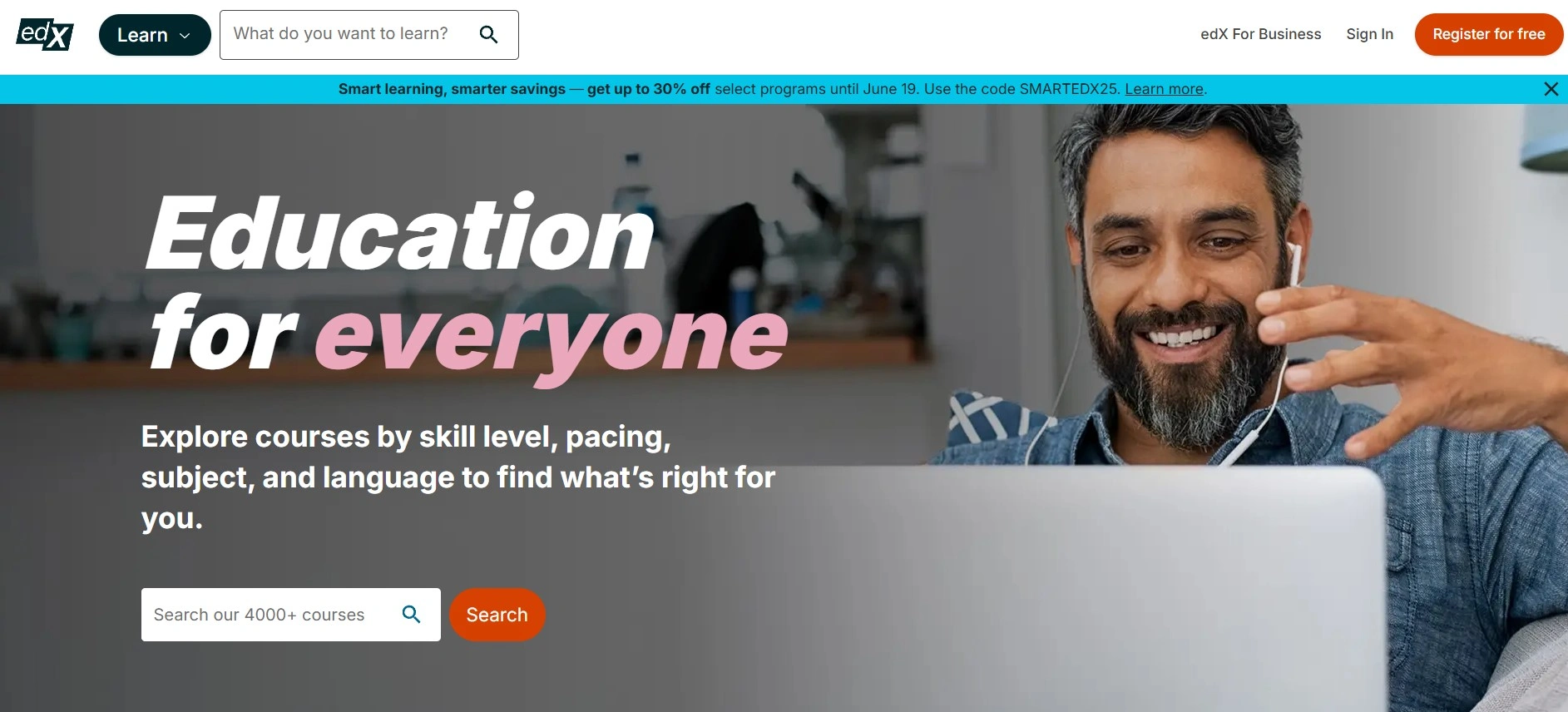Viewport: 1568px width, 712px height.
Task: Click the SMARTEDX25 promo code text
Action: 1069,89
